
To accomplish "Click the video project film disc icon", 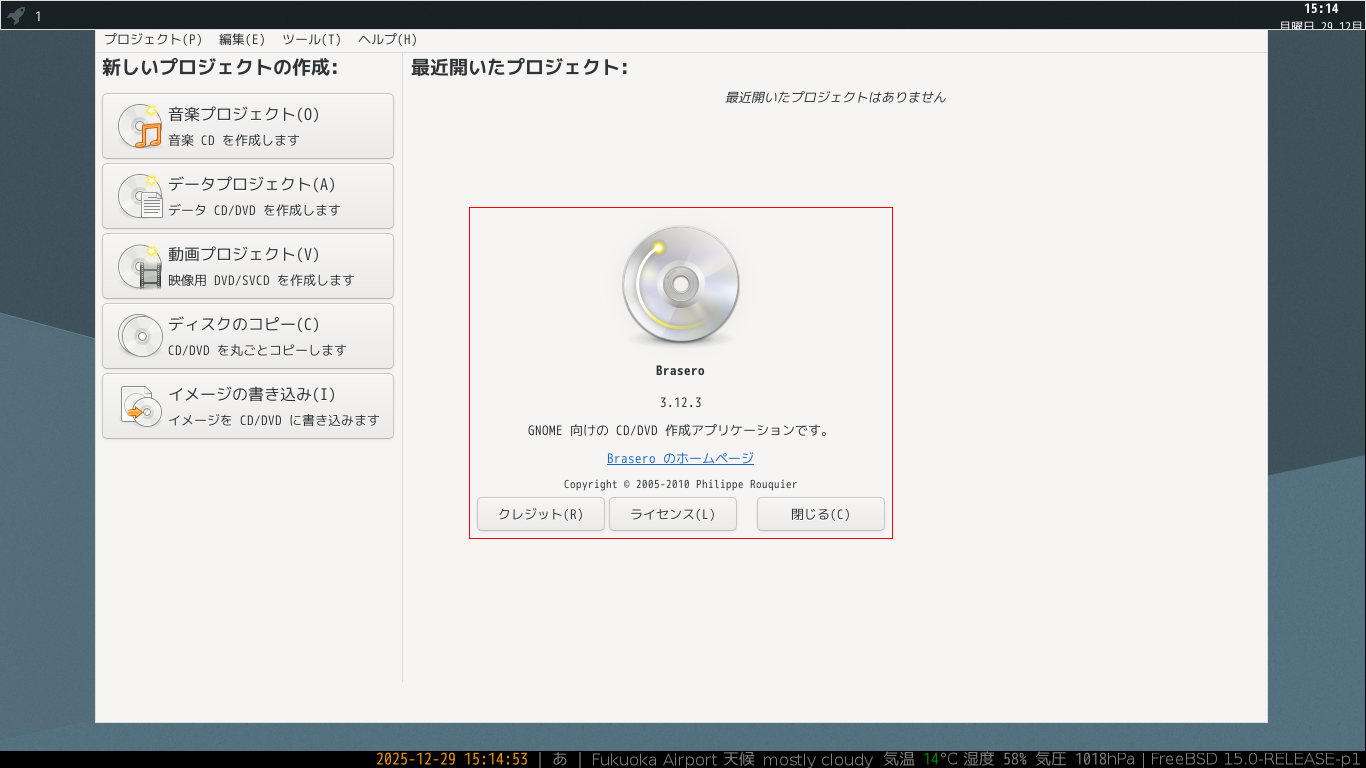I will (140, 266).
